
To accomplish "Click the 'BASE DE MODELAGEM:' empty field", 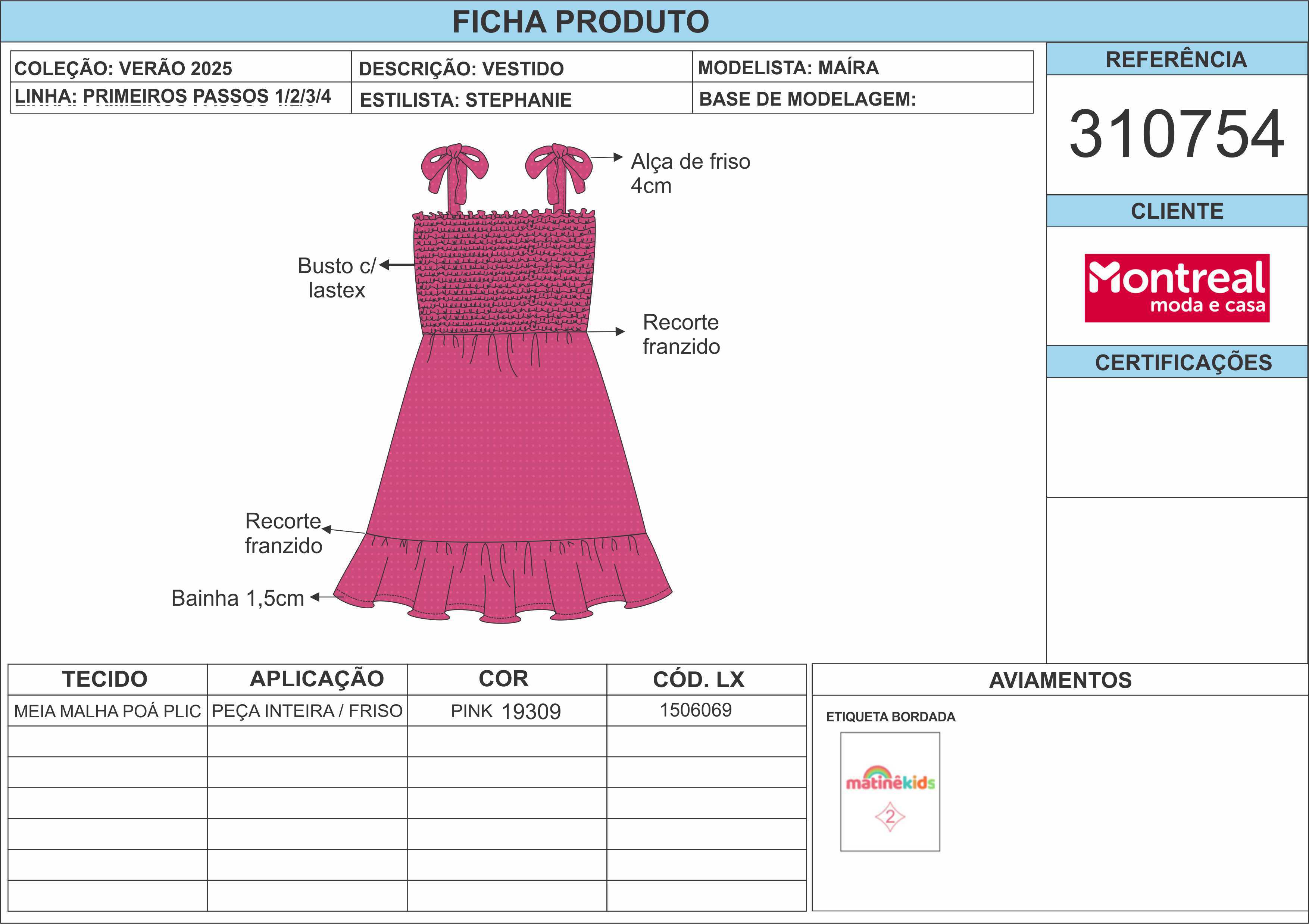I will (x=807, y=99).
